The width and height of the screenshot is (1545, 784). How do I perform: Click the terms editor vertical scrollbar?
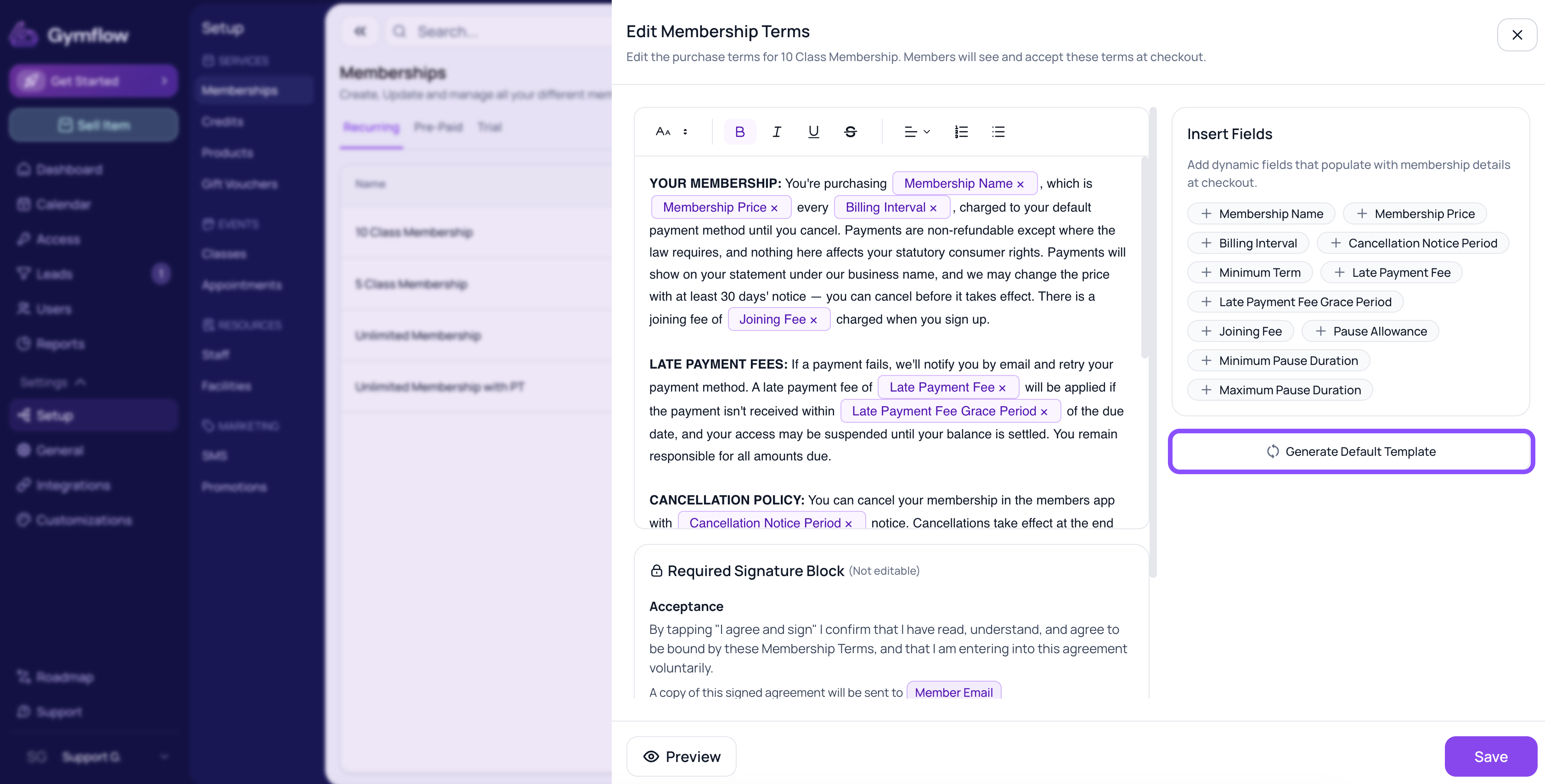[1145, 258]
